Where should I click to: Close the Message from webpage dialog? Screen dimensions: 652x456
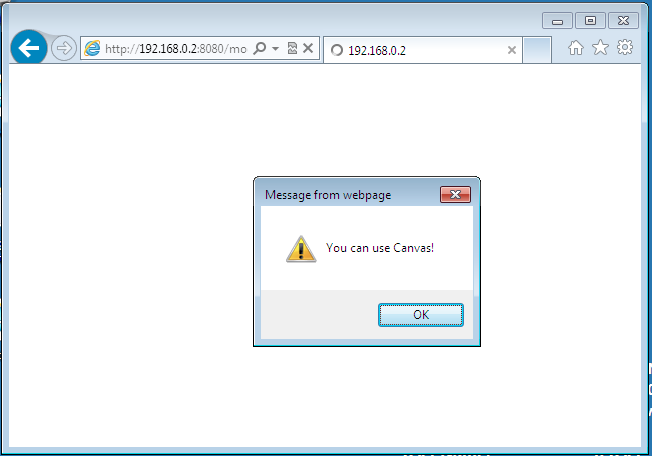(455, 195)
